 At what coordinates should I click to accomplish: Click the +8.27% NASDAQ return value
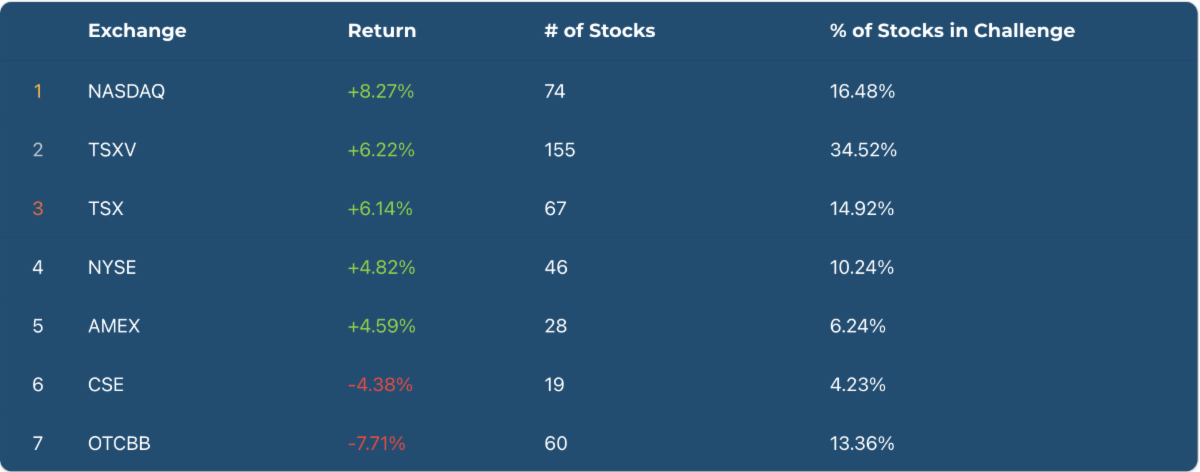pyautogui.click(x=381, y=92)
